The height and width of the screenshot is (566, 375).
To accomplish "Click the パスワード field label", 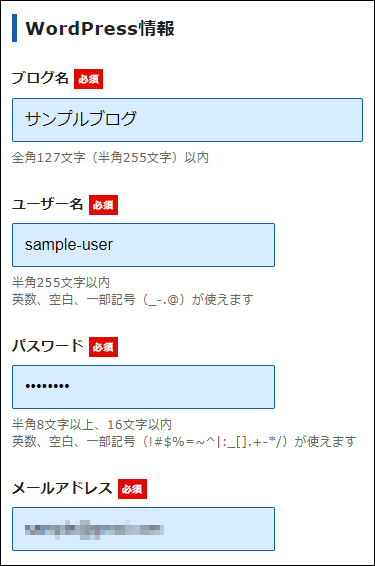I will (48, 346).
